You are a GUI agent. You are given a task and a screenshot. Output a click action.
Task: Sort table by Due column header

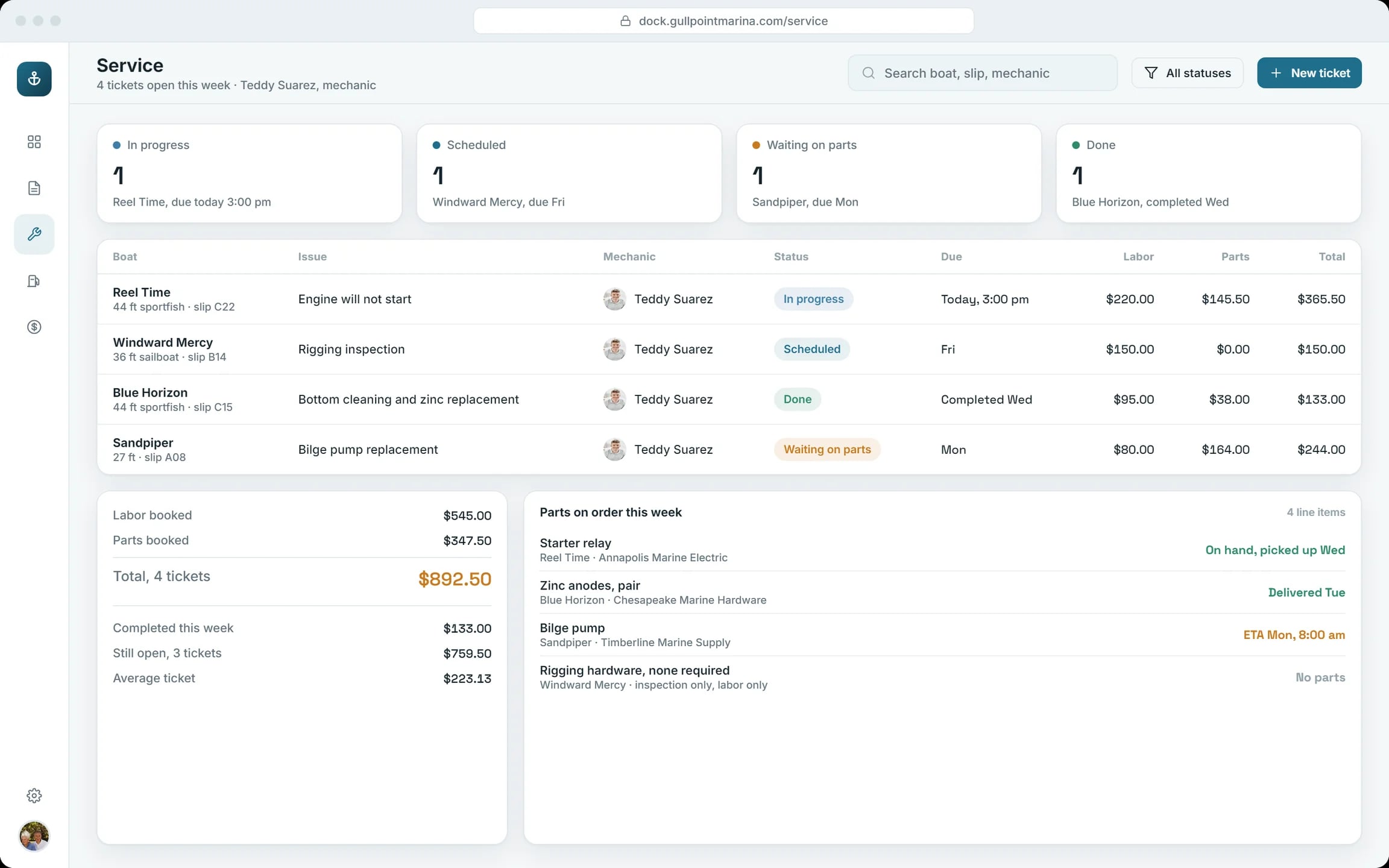[951, 257]
